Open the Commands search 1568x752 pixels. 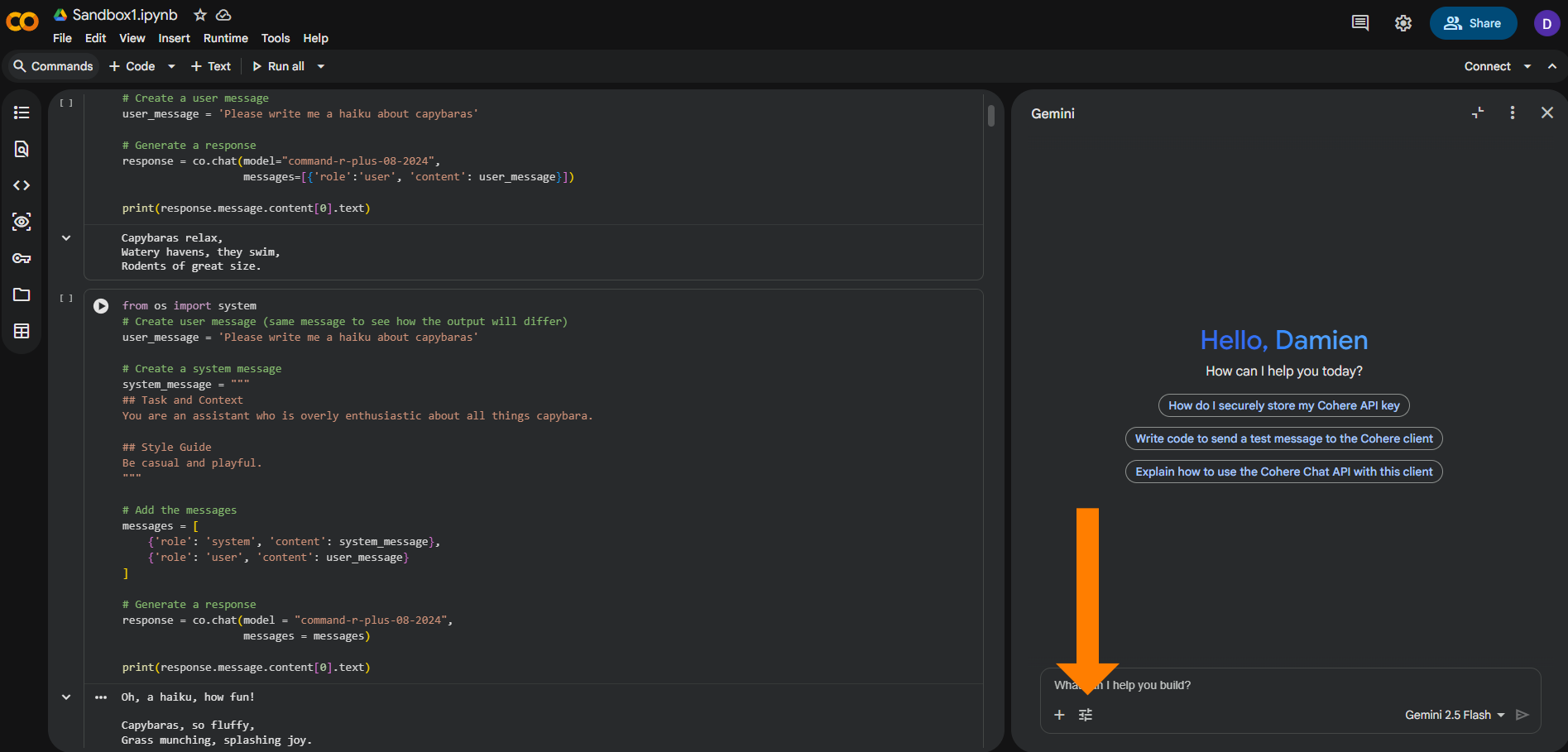53,66
